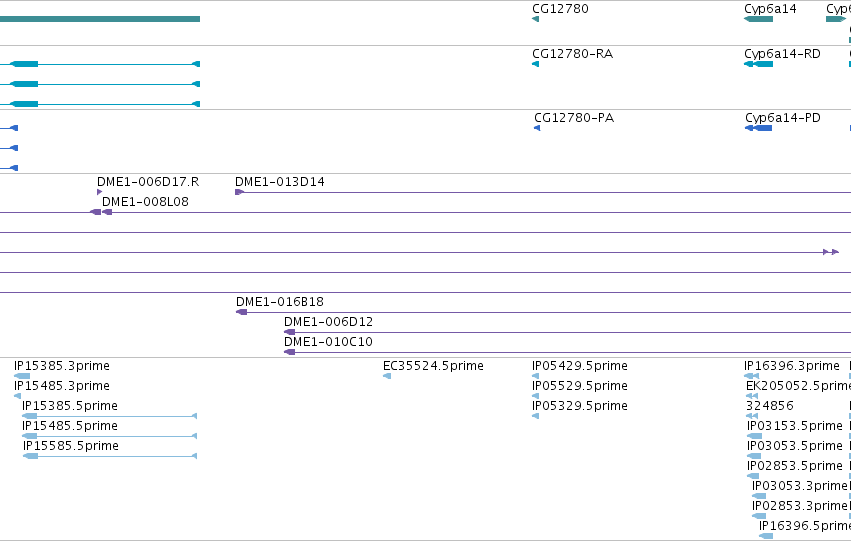Select the DME1-006D17.R clone label
This screenshot has height=541, width=851.
point(148,182)
